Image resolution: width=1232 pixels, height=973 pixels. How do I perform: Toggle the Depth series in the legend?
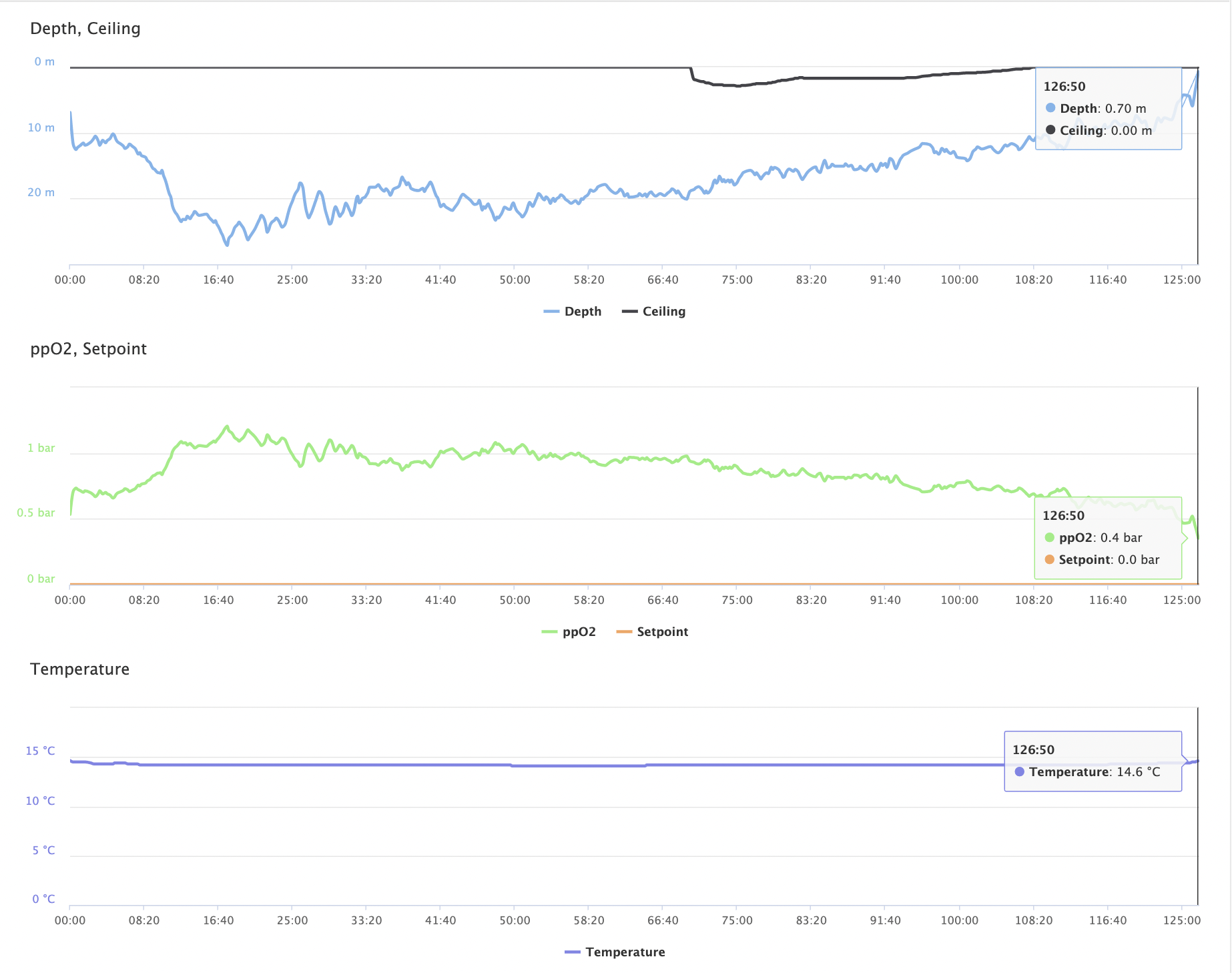point(573,312)
